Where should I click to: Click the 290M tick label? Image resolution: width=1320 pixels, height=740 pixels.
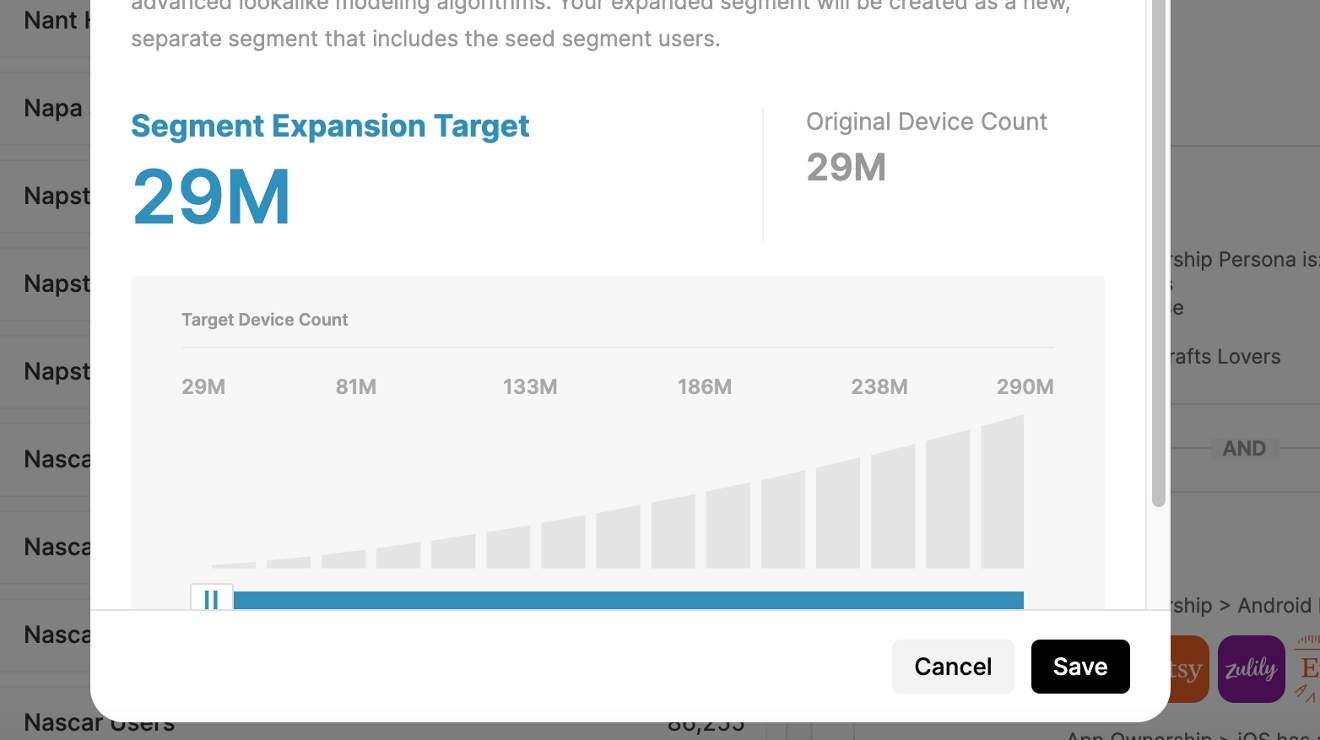1025,387
